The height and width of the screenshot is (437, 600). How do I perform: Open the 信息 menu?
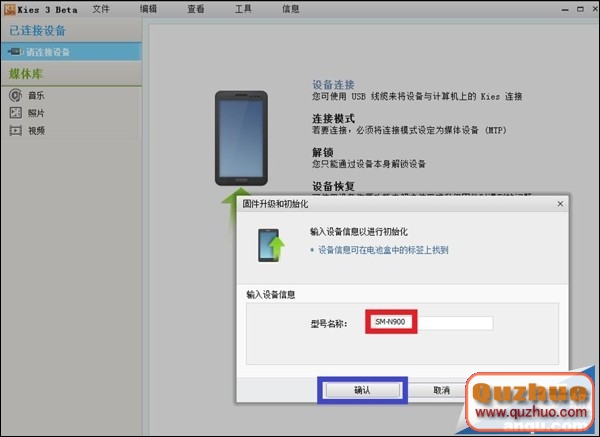290,9
